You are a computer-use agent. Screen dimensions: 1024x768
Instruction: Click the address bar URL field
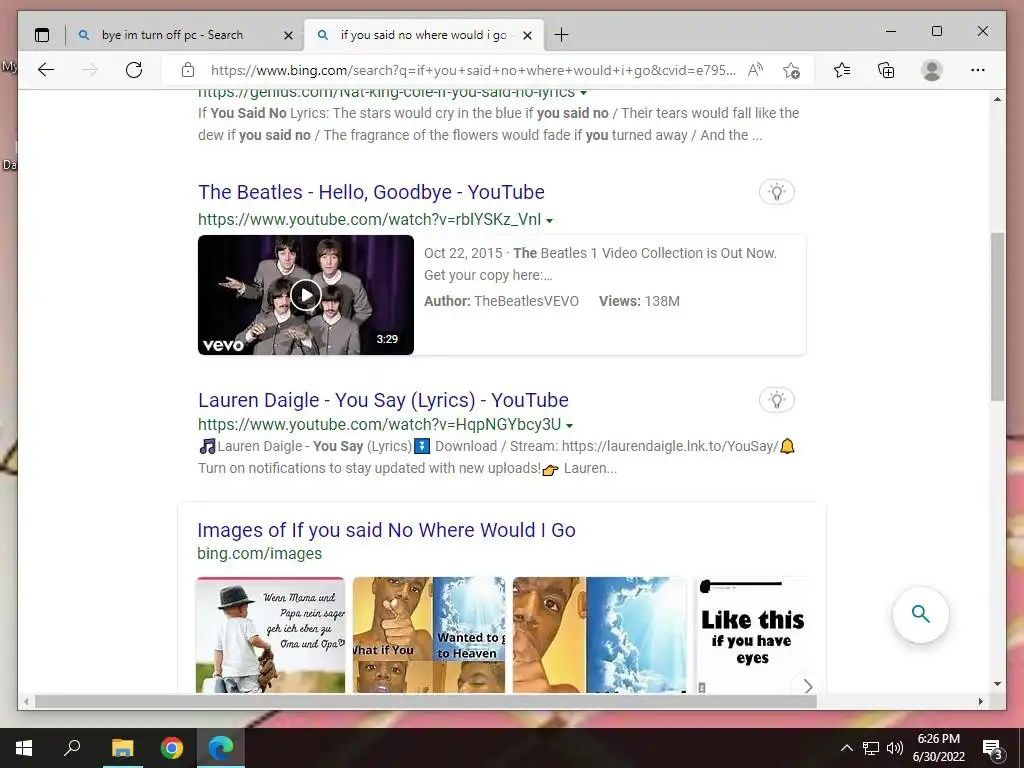[x=473, y=70]
